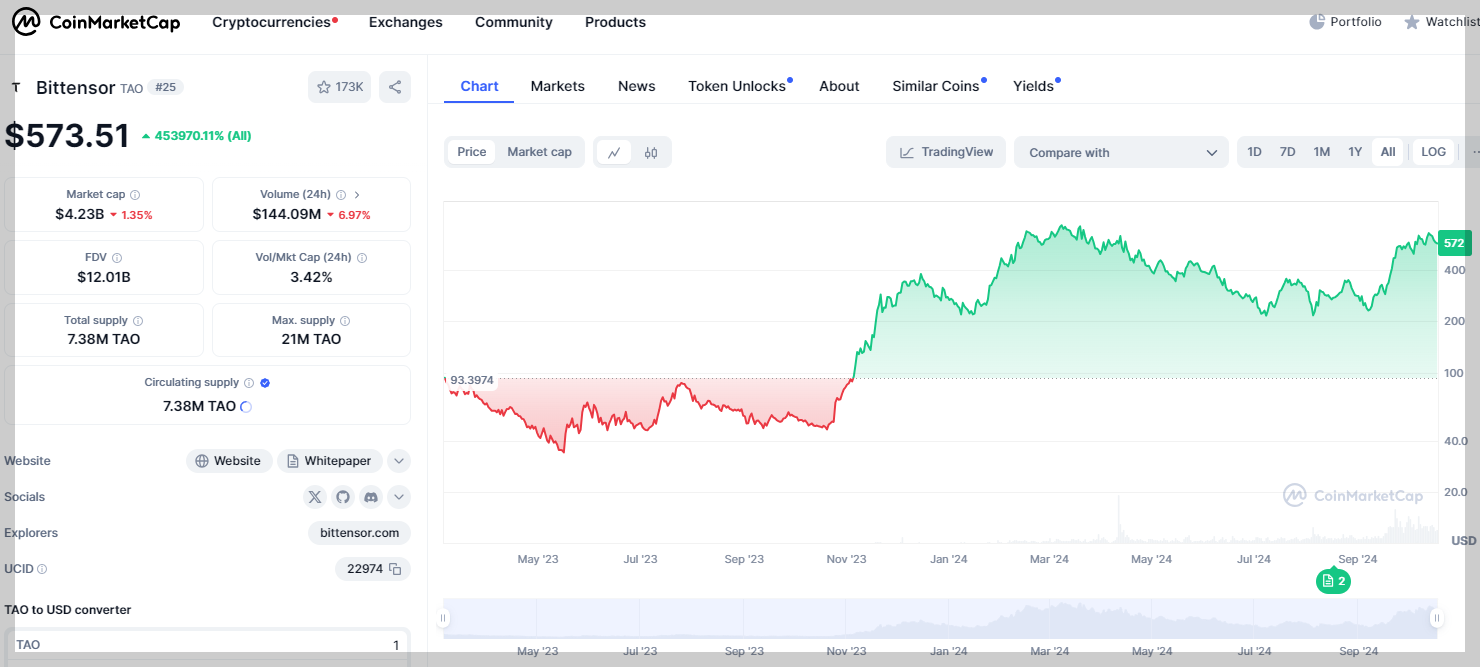This screenshot has width=1480, height=667.
Task: Click the news marker badge with 2
Action: pos(1333,581)
